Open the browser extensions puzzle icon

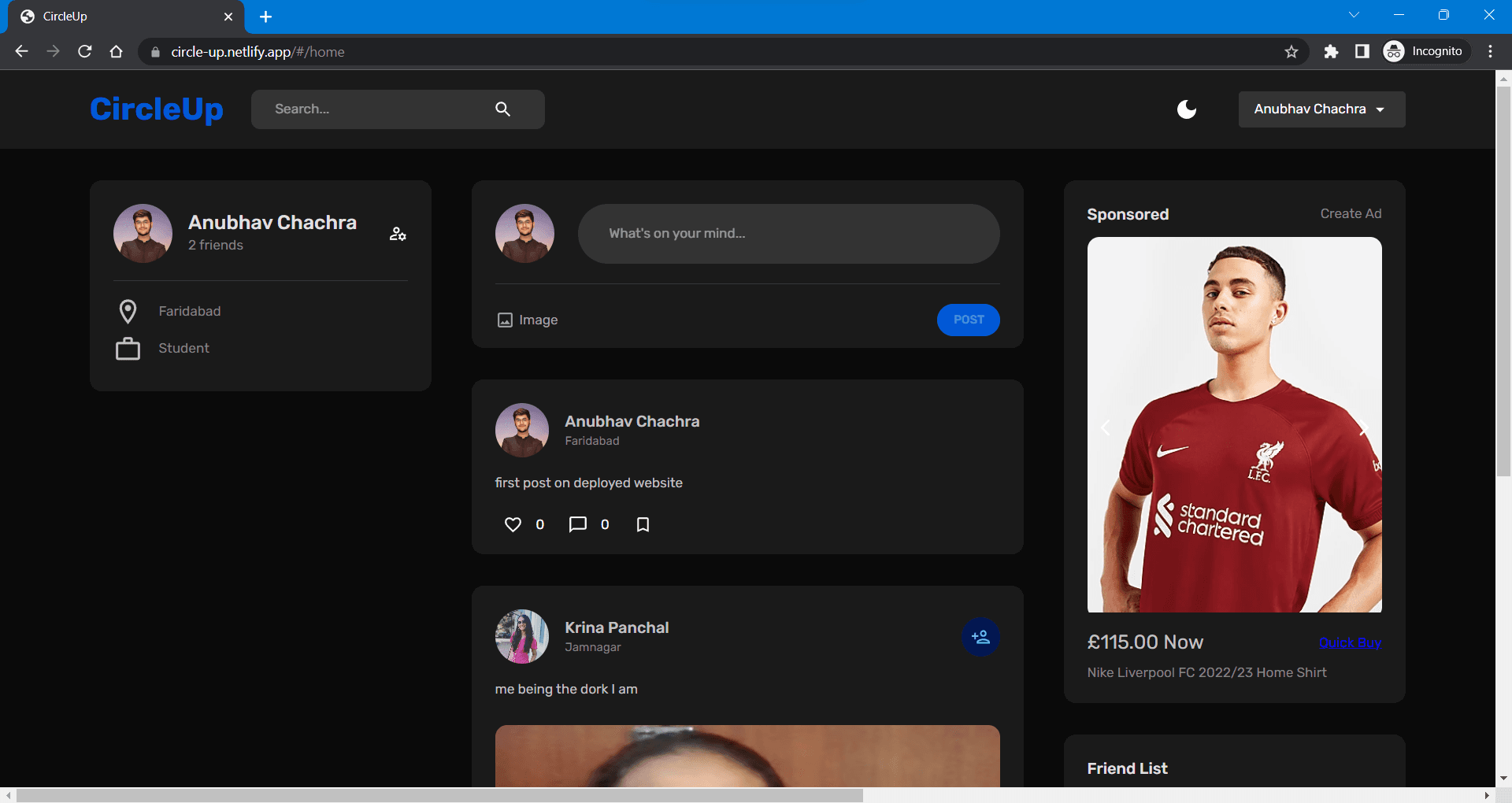click(x=1331, y=51)
